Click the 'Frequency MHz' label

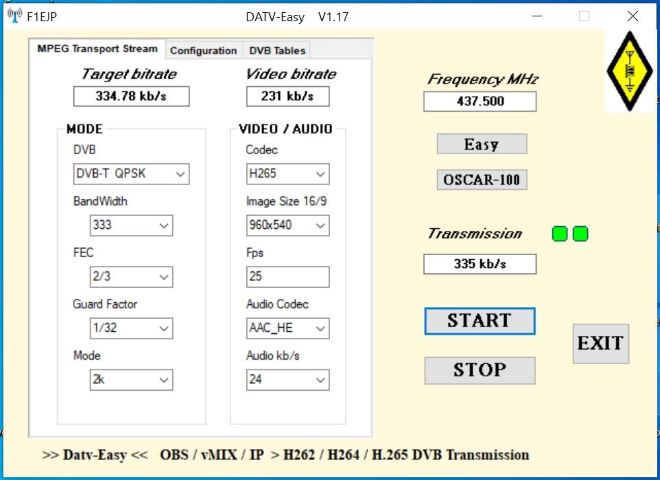483,79
